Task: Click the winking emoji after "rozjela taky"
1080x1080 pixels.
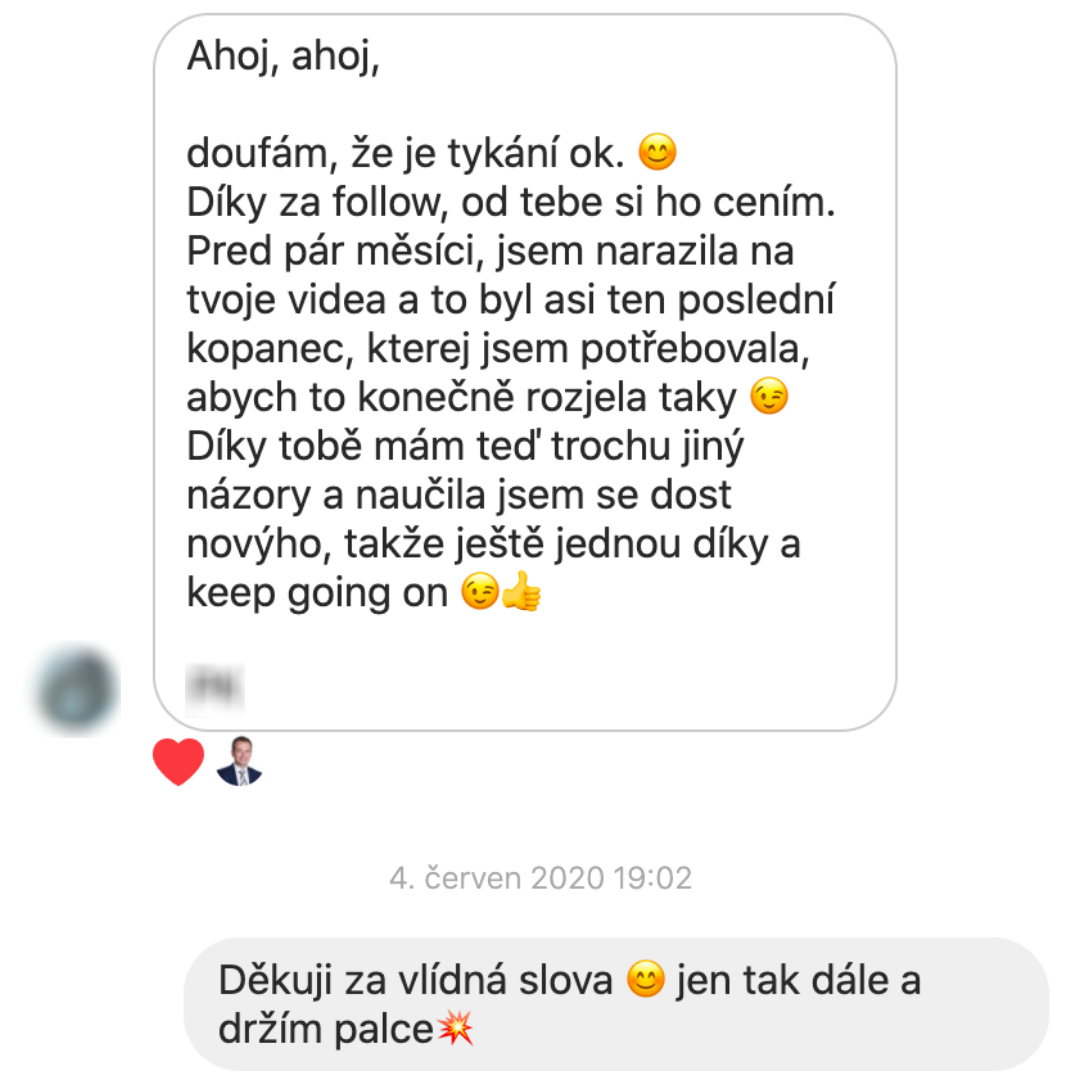Action: pos(769,396)
